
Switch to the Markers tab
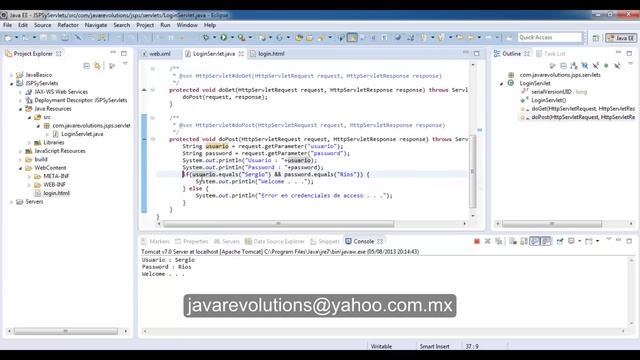[x=155, y=241]
